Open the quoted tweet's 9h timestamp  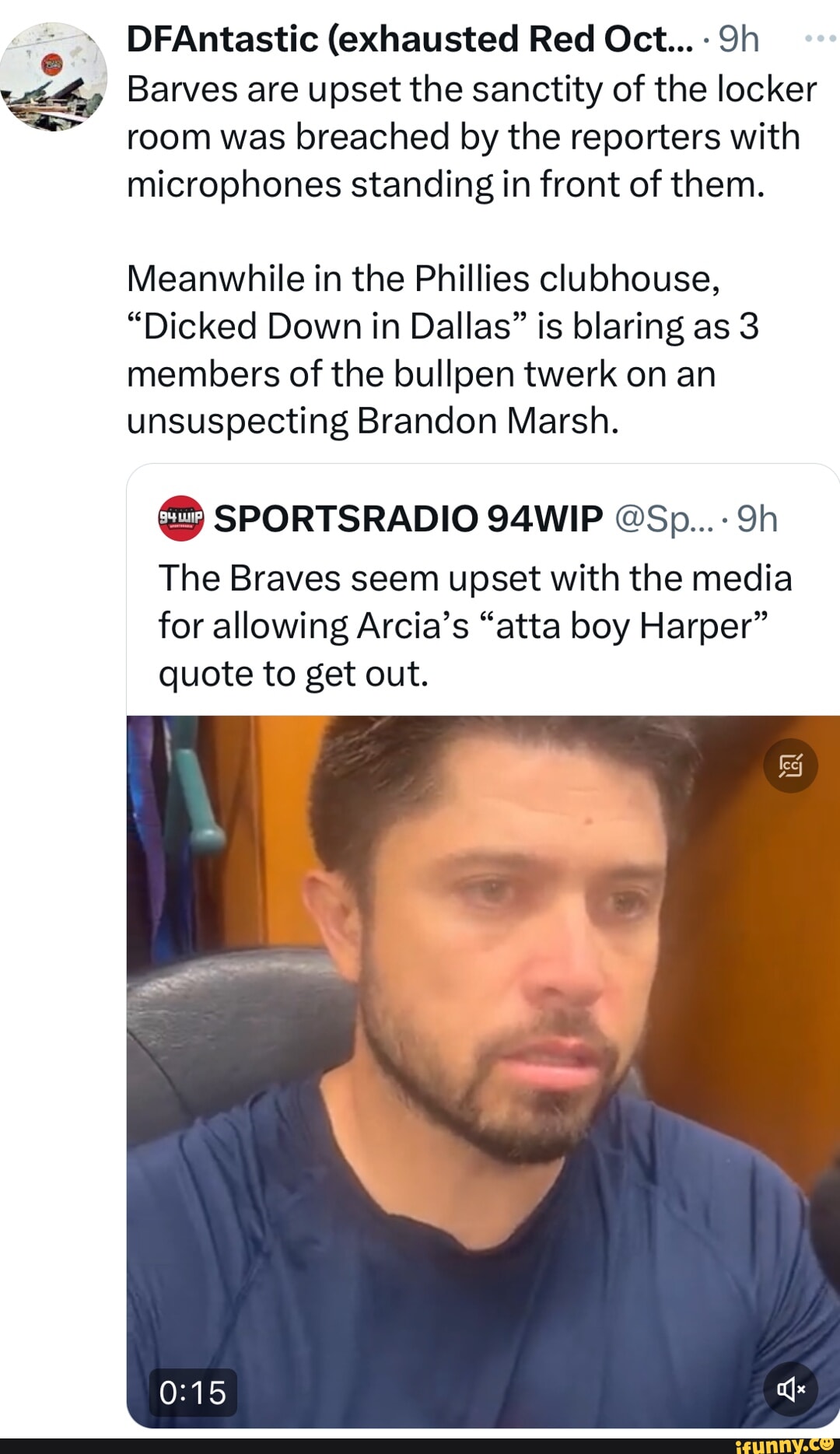(x=757, y=519)
